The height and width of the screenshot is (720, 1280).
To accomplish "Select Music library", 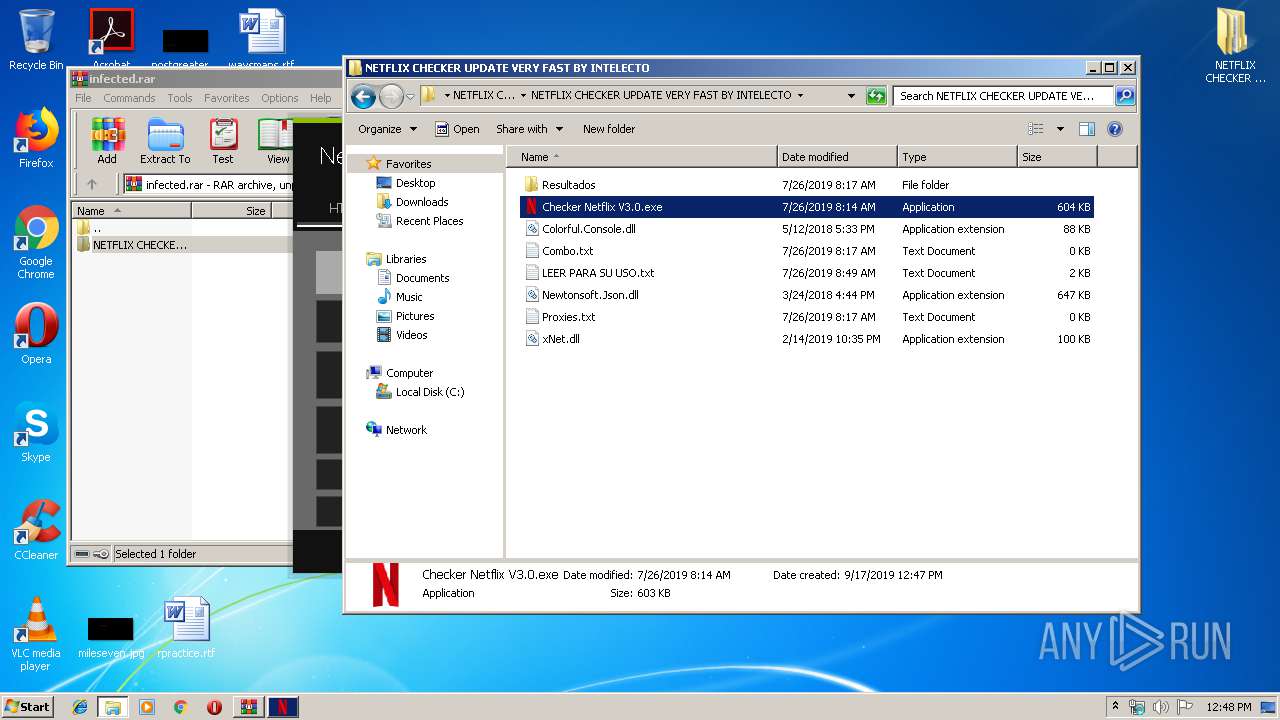I will click(x=409, y=297).
